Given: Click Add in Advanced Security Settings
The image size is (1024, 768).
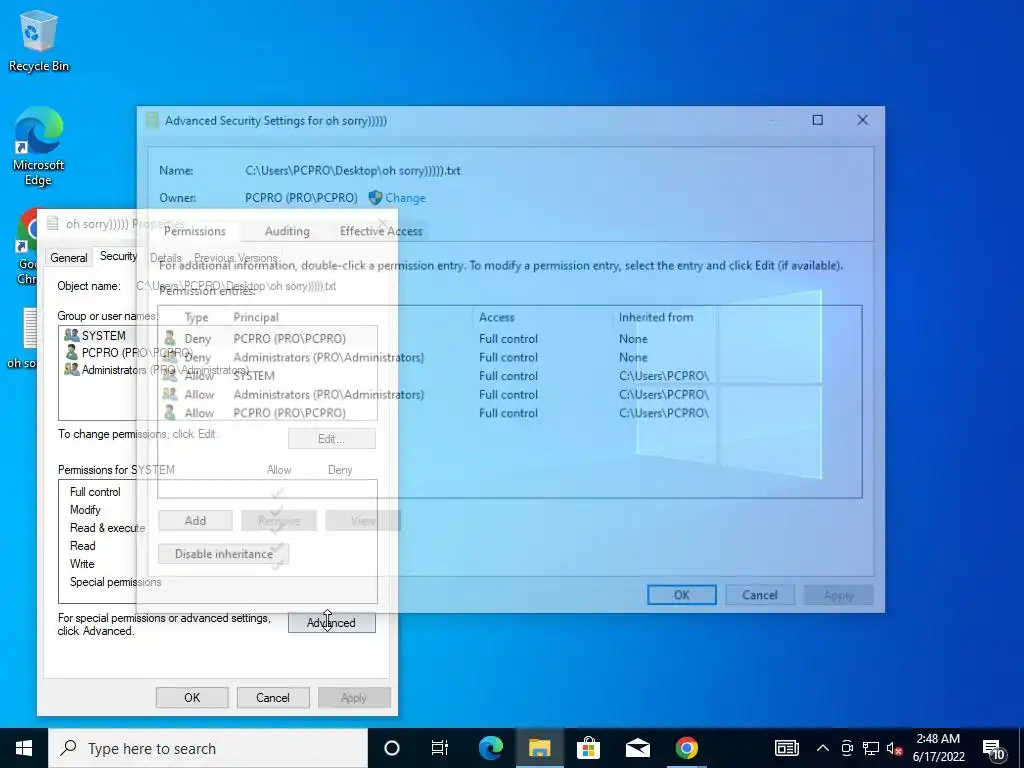Looking at the screenshot, I should tap(195, 520).
